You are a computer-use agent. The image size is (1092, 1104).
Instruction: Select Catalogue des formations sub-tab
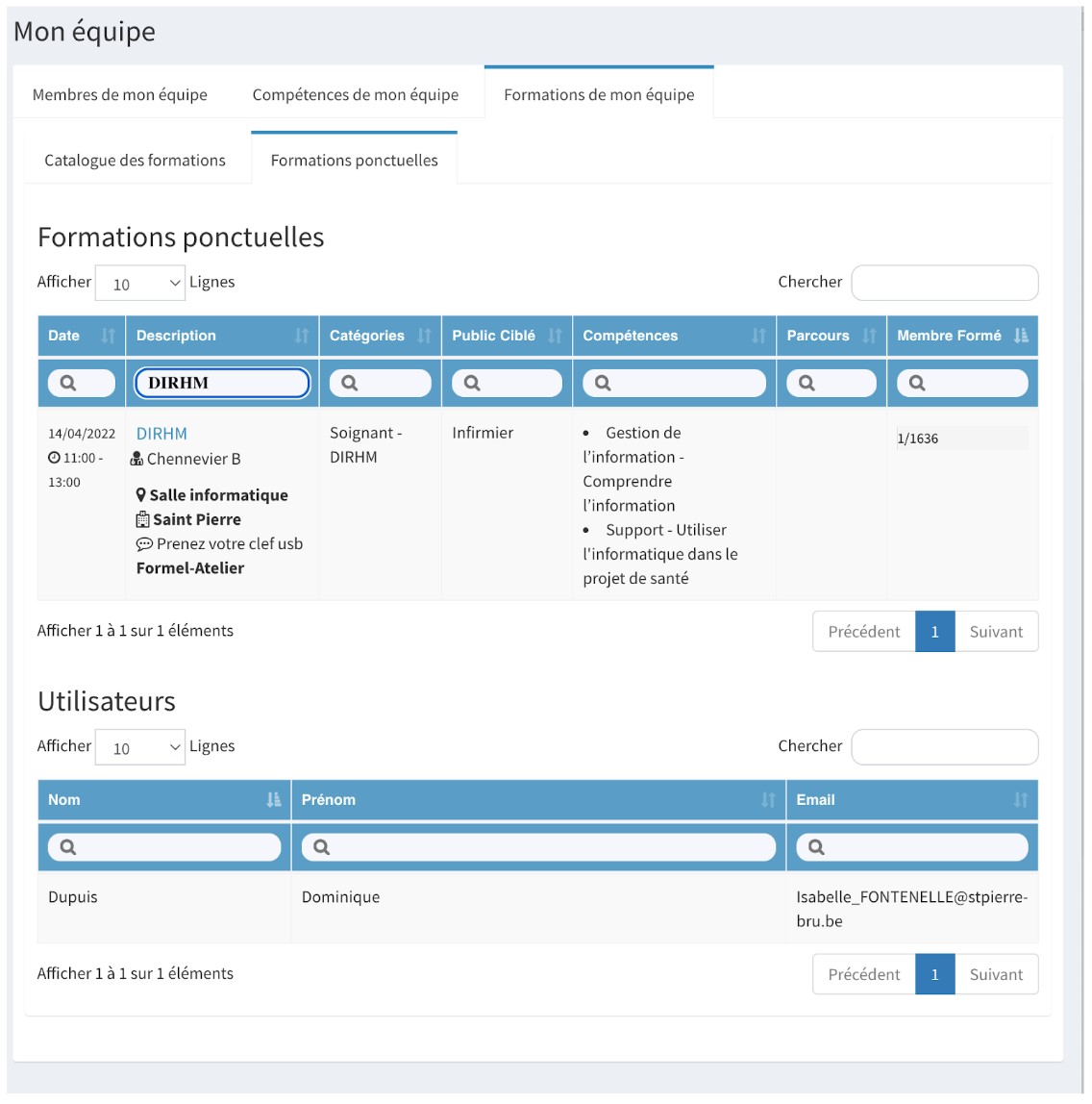click(x=136, y=161)
